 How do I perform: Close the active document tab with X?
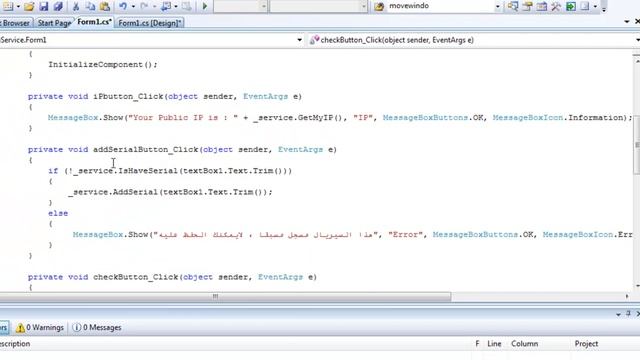point(637,21)
